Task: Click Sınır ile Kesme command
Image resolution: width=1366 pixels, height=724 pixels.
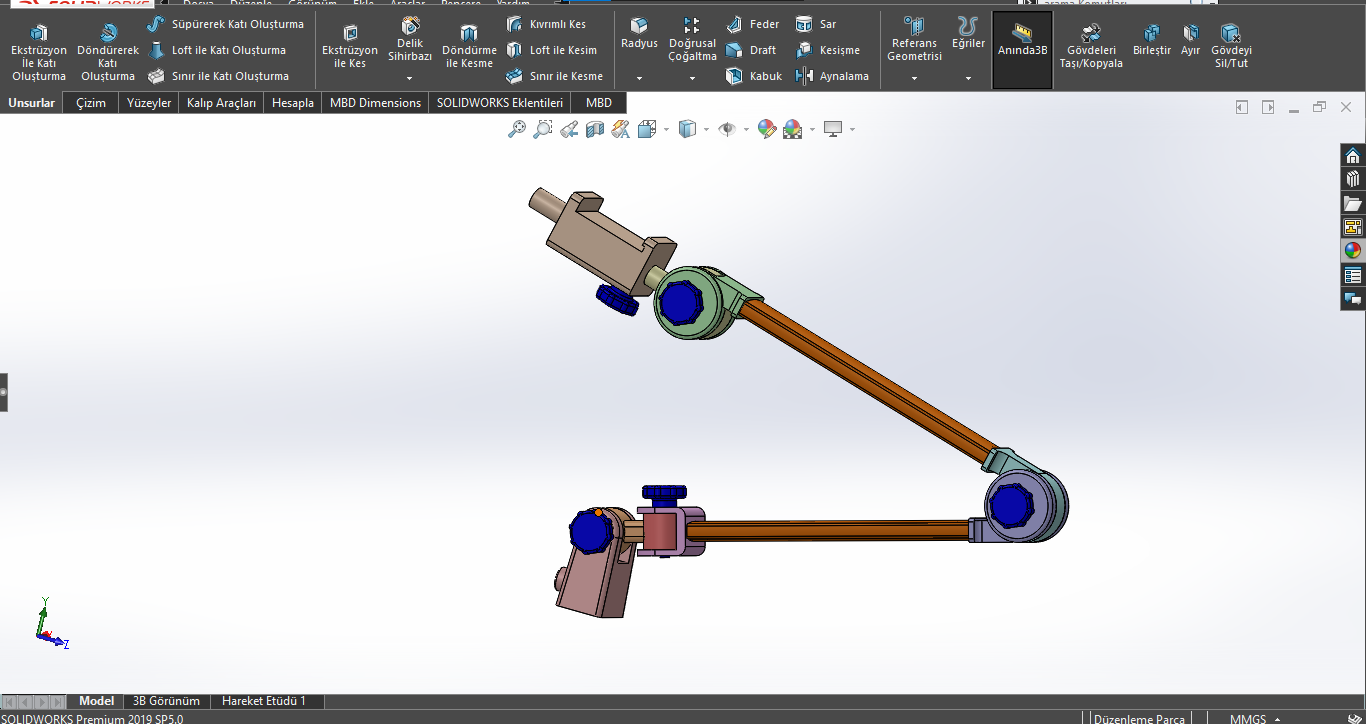Action: point(554,76)
